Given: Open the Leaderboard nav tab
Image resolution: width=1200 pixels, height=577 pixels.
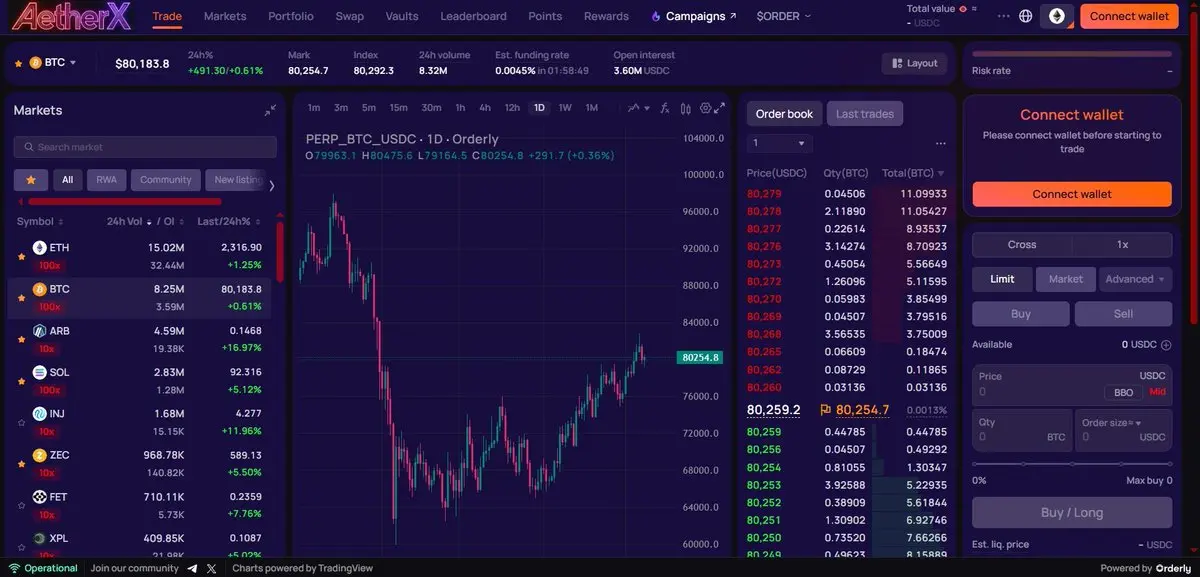Looking at the screenshot, I should click(473, 16).
